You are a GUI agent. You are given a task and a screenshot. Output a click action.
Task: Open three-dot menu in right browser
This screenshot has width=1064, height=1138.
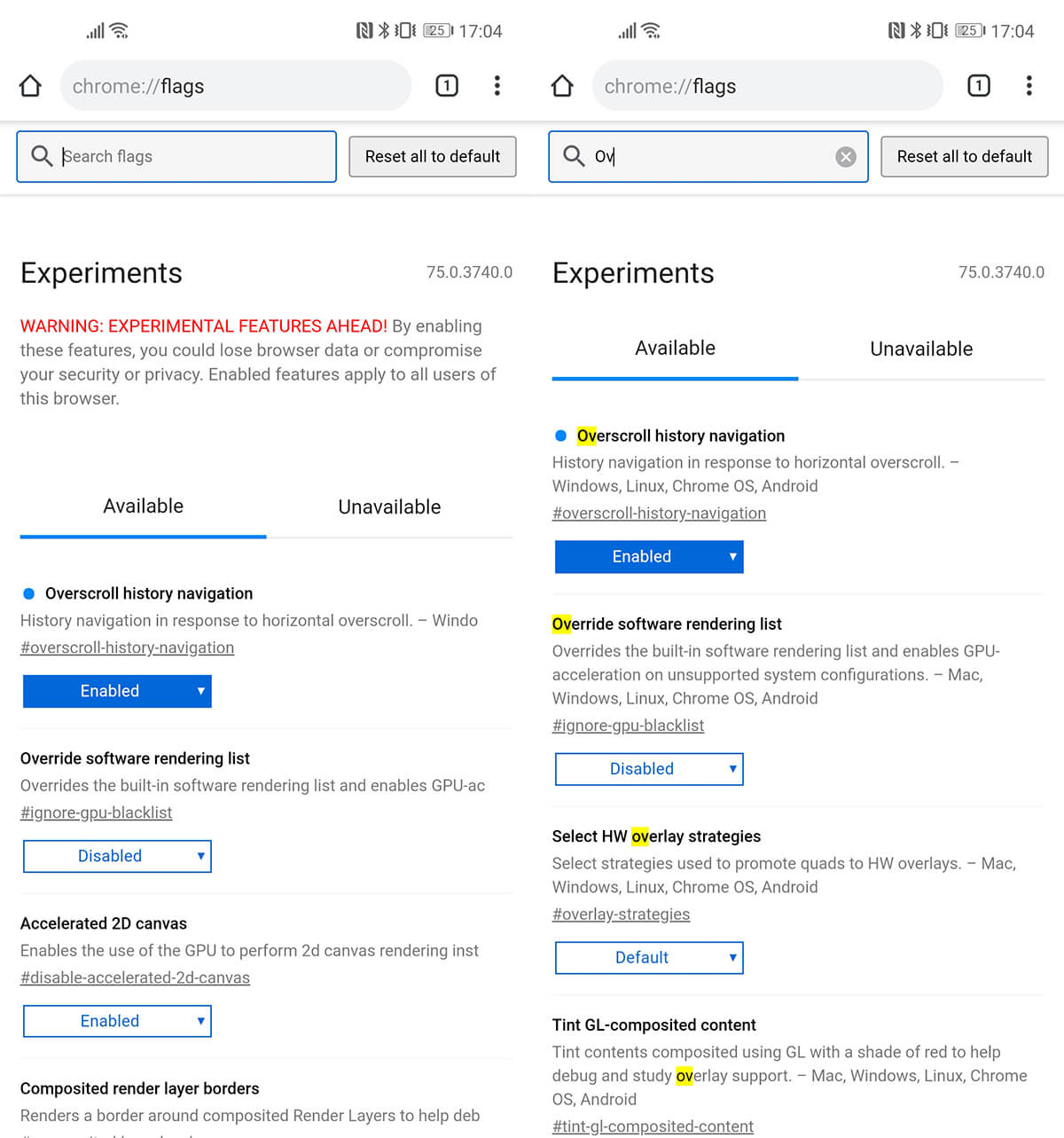(1029, 86)
